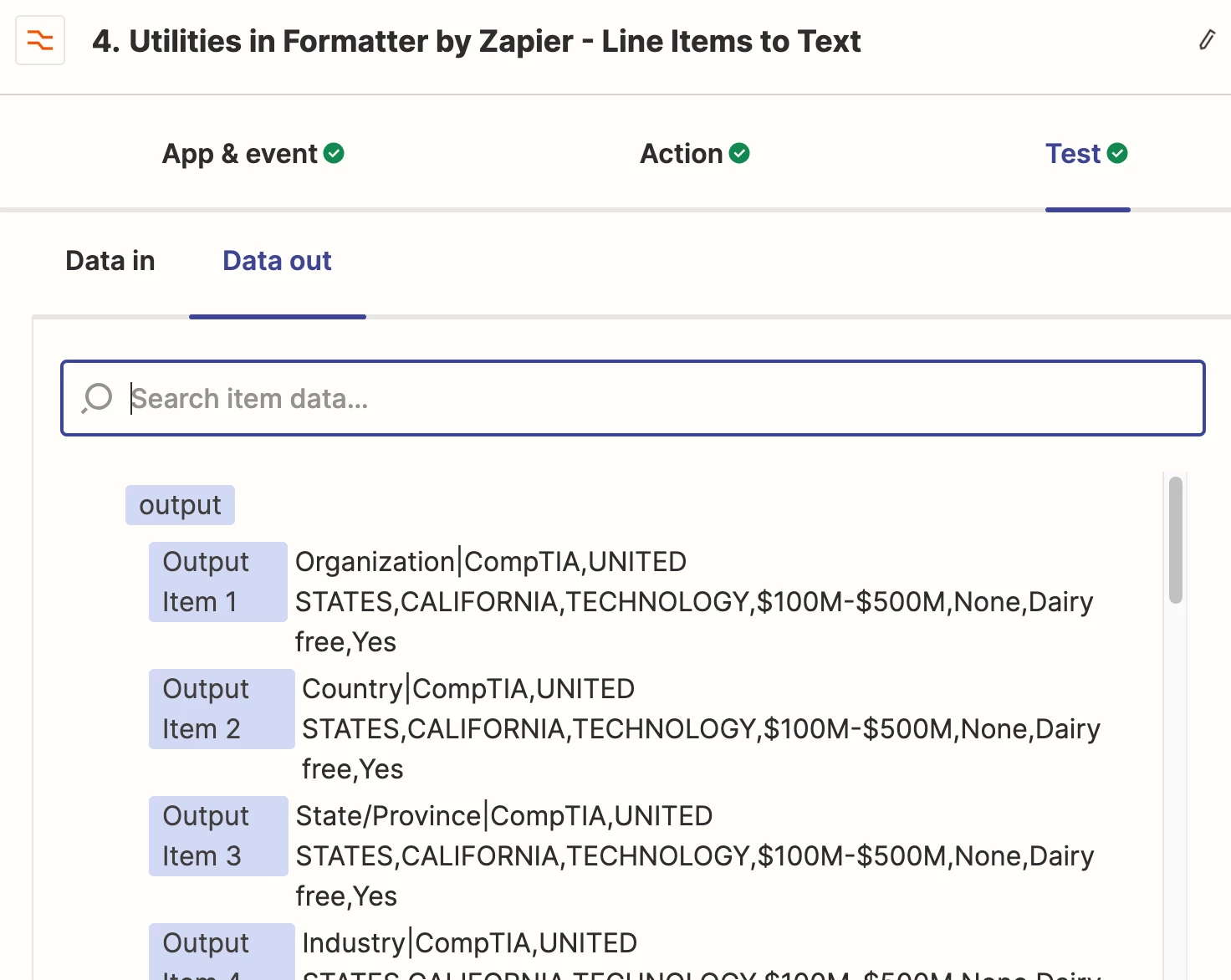Click the Industry|CompTIA value text
Image resolution: width=1231 pixels, height=980 pixels.
(x=701, y=953)
